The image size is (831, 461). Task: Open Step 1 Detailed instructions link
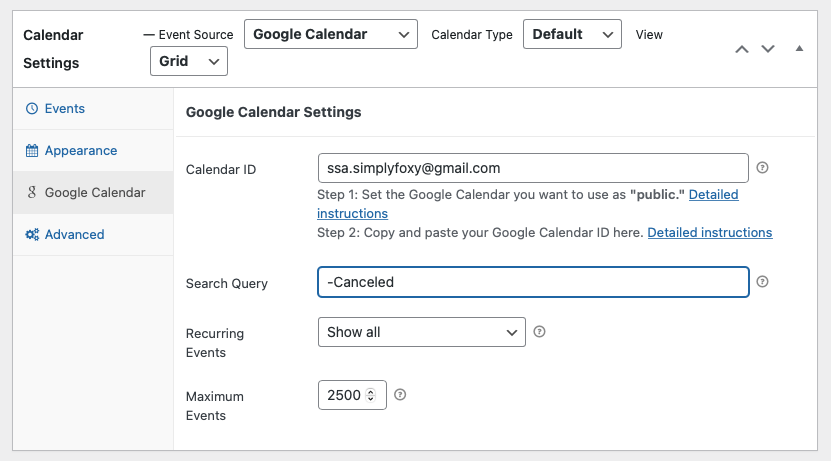[713, 194]
